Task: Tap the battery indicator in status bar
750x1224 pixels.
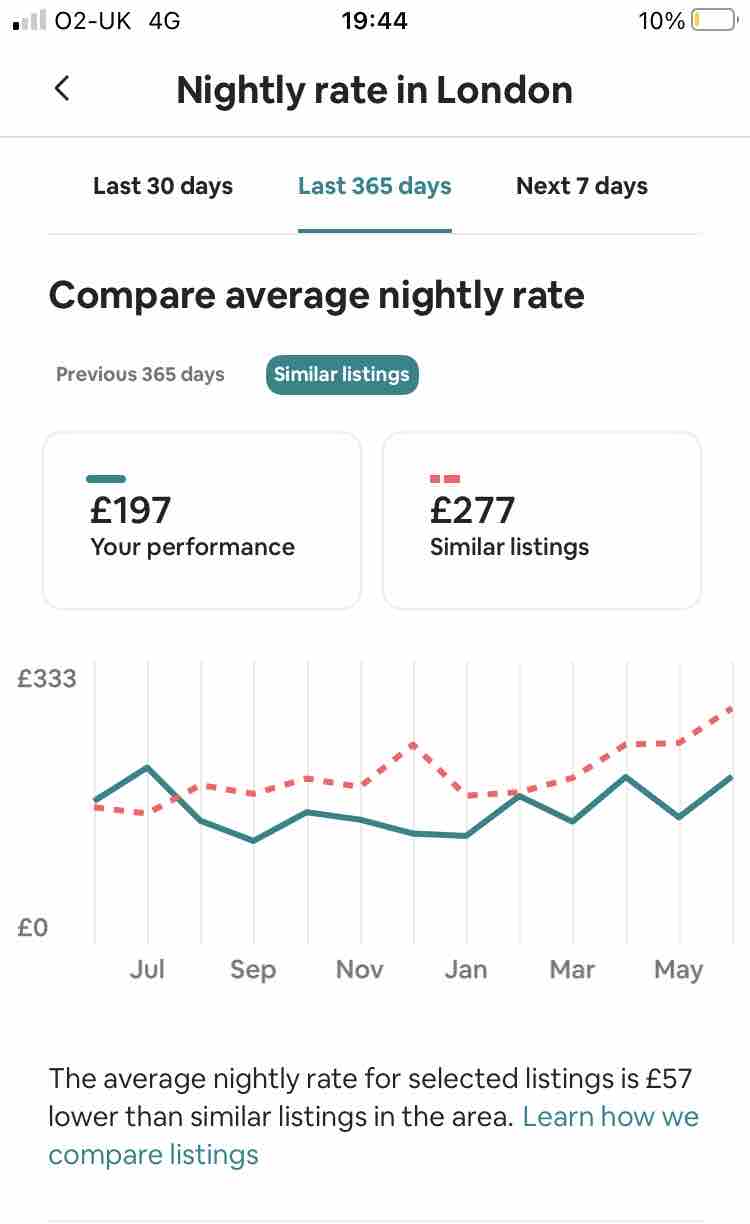Action: (x=713, y=20)
